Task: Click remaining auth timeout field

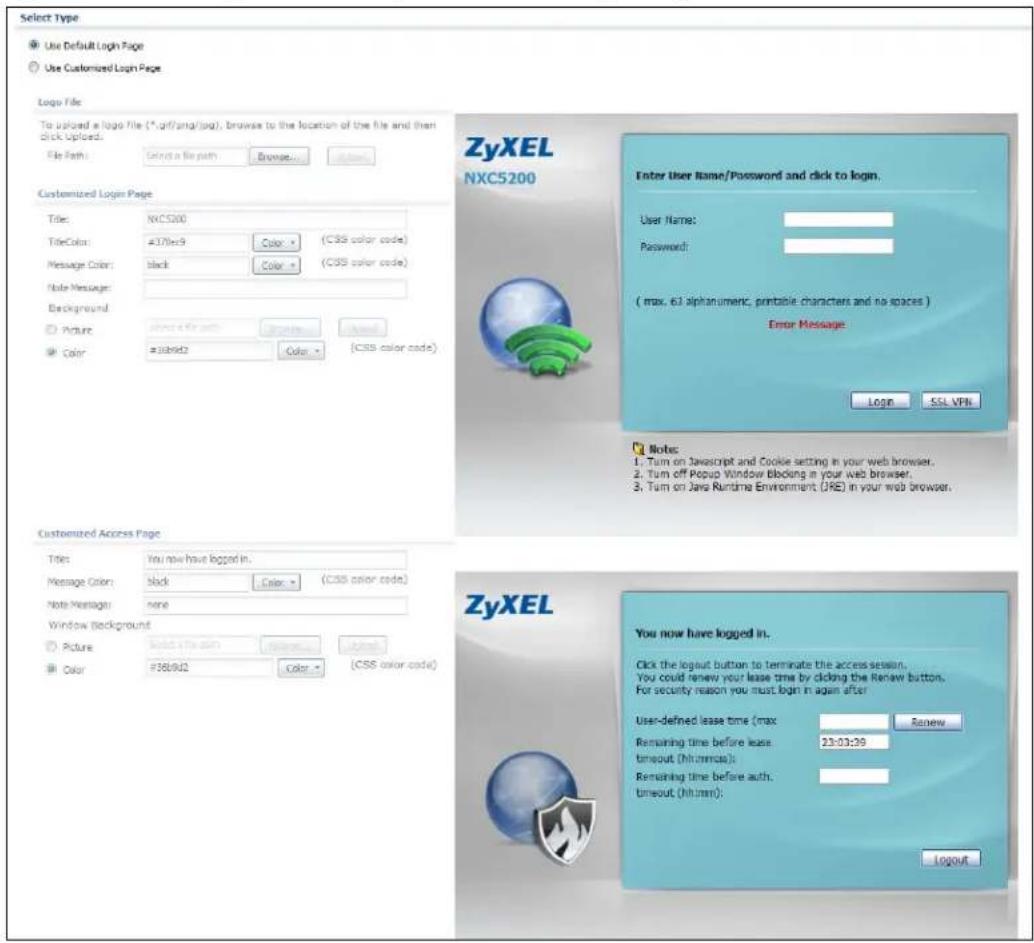Action: (x=854, y=776)
